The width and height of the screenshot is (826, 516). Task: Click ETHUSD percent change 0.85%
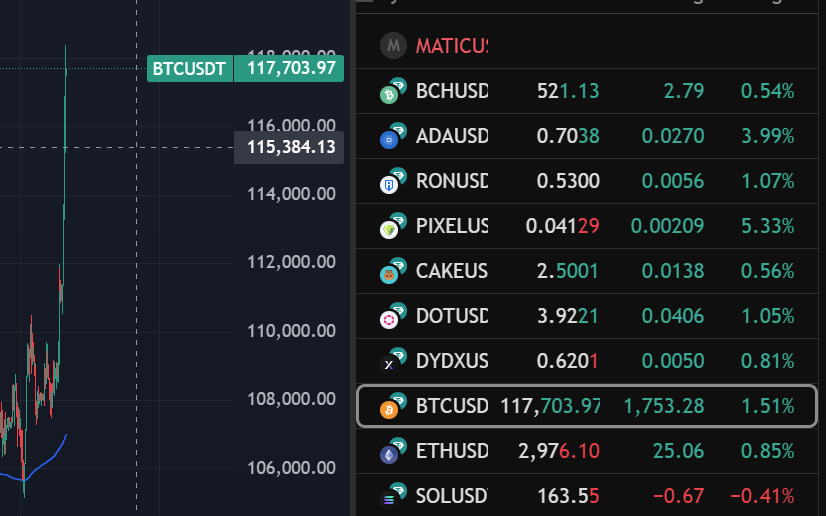[768, 451]
